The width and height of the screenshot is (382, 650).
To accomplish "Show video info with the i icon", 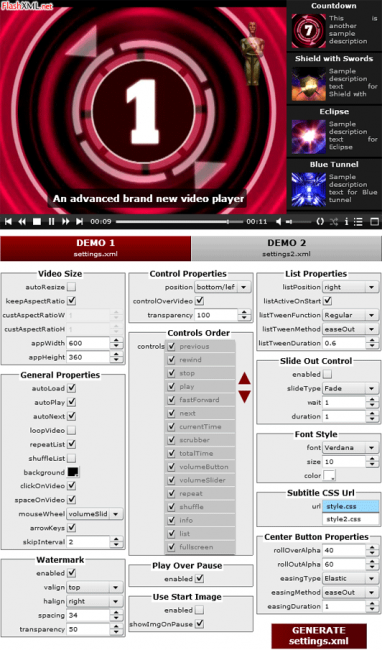I will (346, 222).
